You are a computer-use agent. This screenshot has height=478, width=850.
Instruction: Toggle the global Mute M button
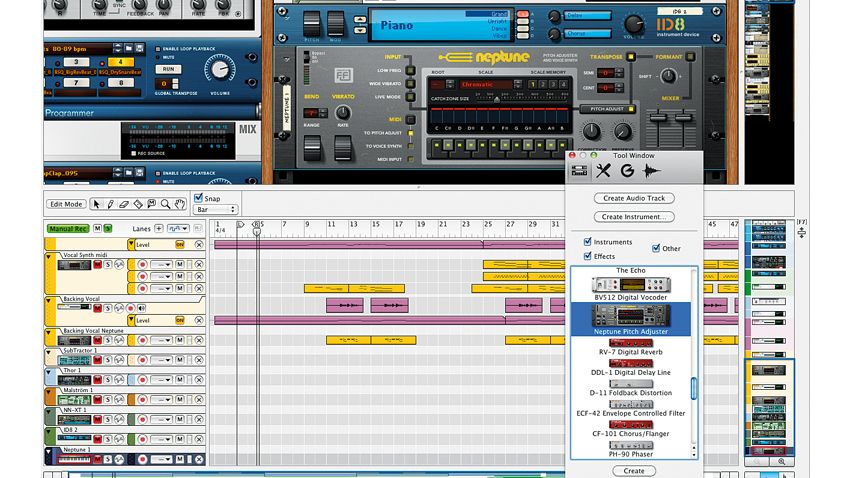[x=98, y=229]
